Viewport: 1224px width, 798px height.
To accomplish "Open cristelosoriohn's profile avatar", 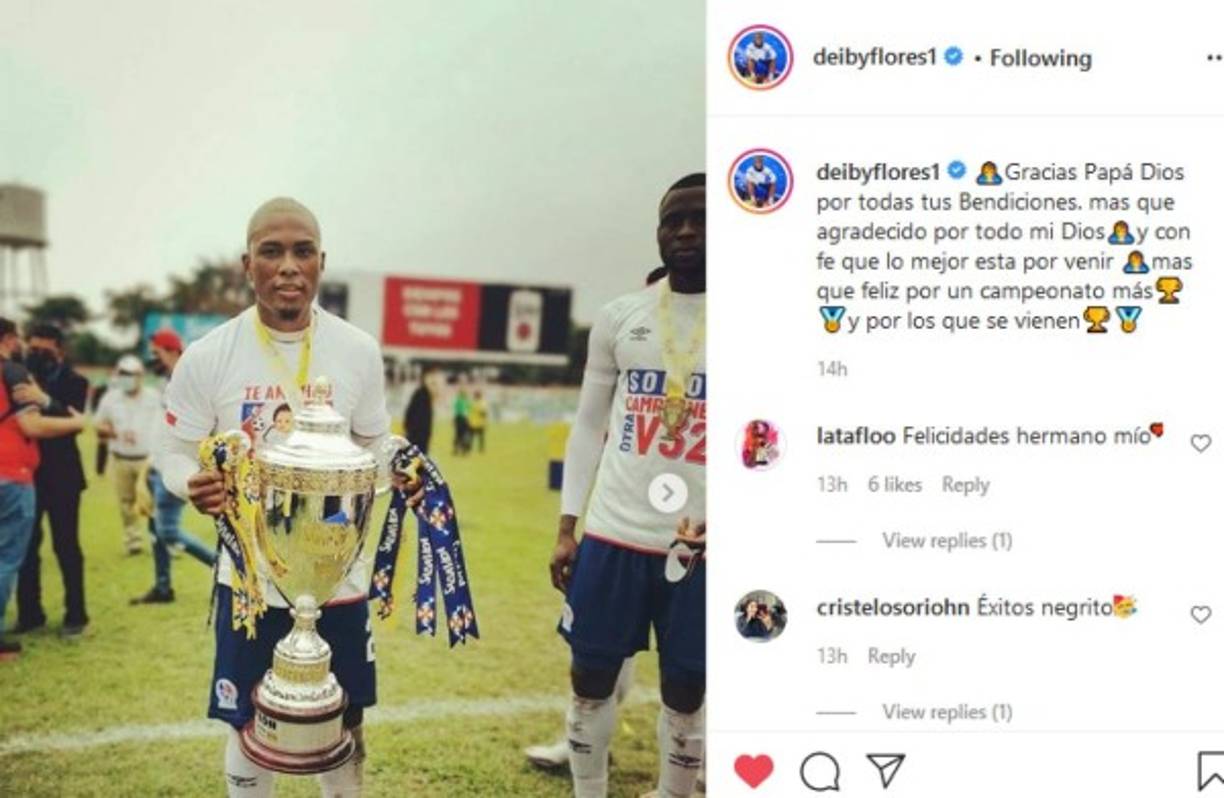I will 760,615.
